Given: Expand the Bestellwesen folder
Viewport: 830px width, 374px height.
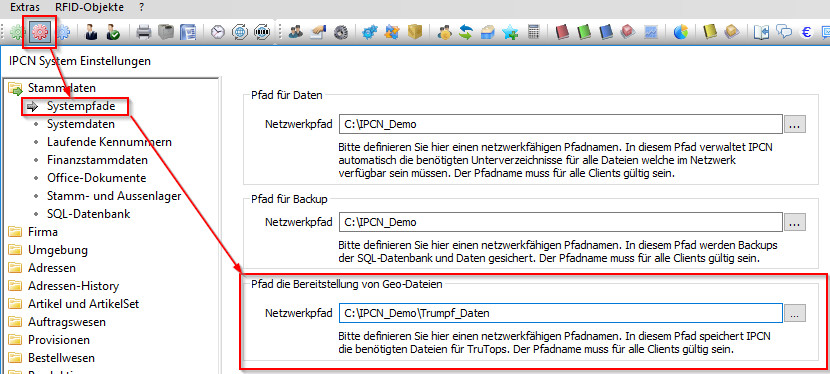Looking at the screenshot, I should coord(15,358).
